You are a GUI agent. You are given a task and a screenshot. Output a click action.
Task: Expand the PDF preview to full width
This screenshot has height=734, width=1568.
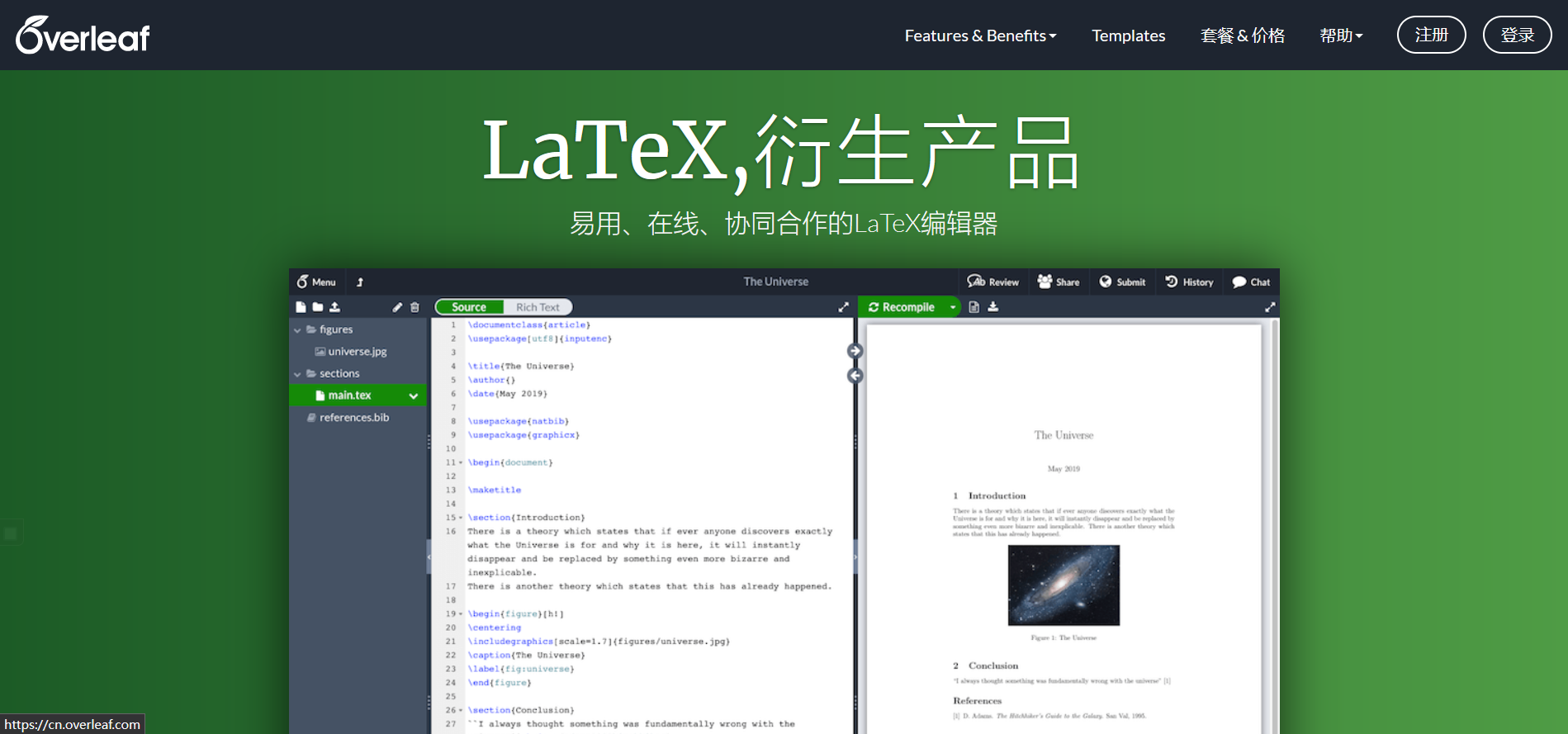point(1270,307)
